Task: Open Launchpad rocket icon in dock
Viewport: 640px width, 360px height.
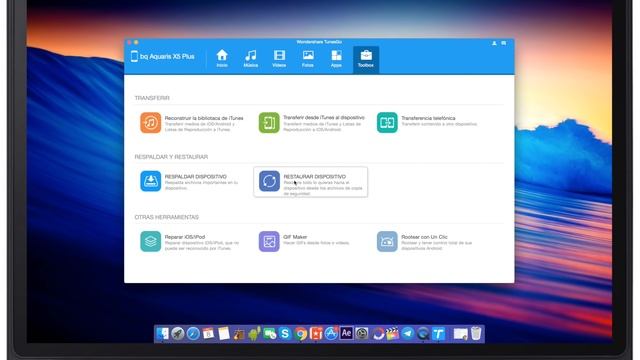Action: (x=178, y=334)
